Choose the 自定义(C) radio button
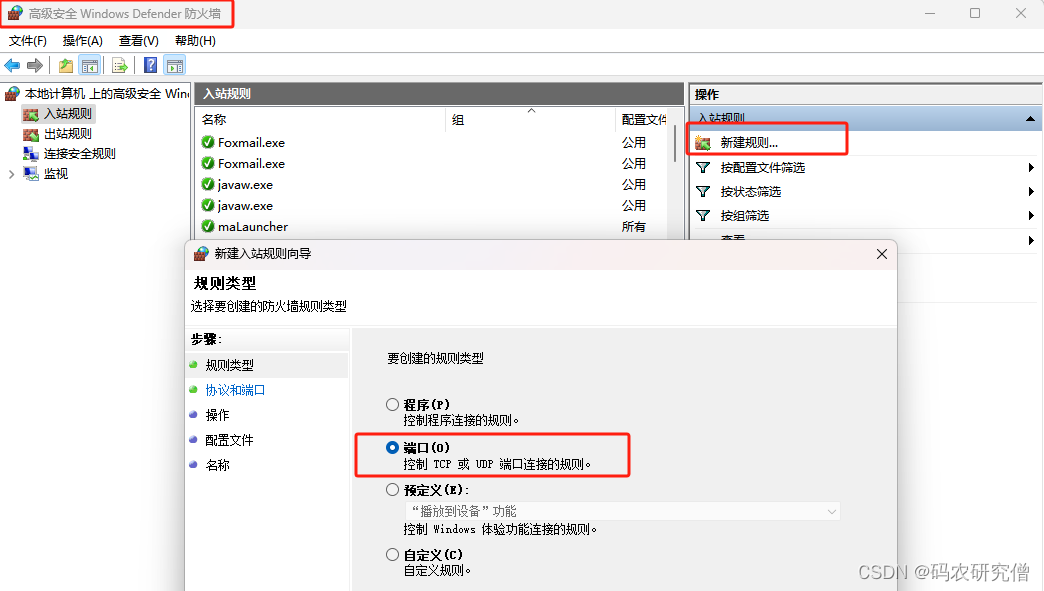1044x591 pixels. click(x=393, y=555)
